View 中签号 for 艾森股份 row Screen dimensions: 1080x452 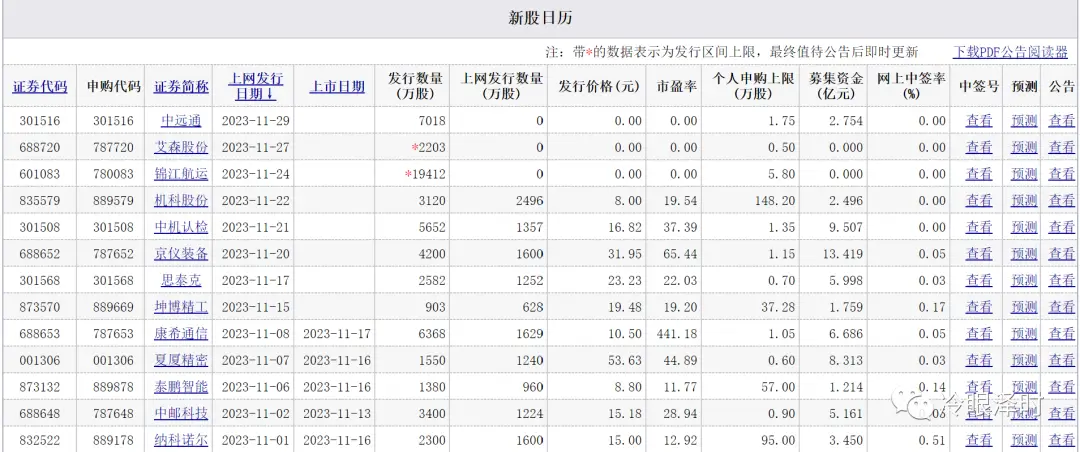pos(979,147)
